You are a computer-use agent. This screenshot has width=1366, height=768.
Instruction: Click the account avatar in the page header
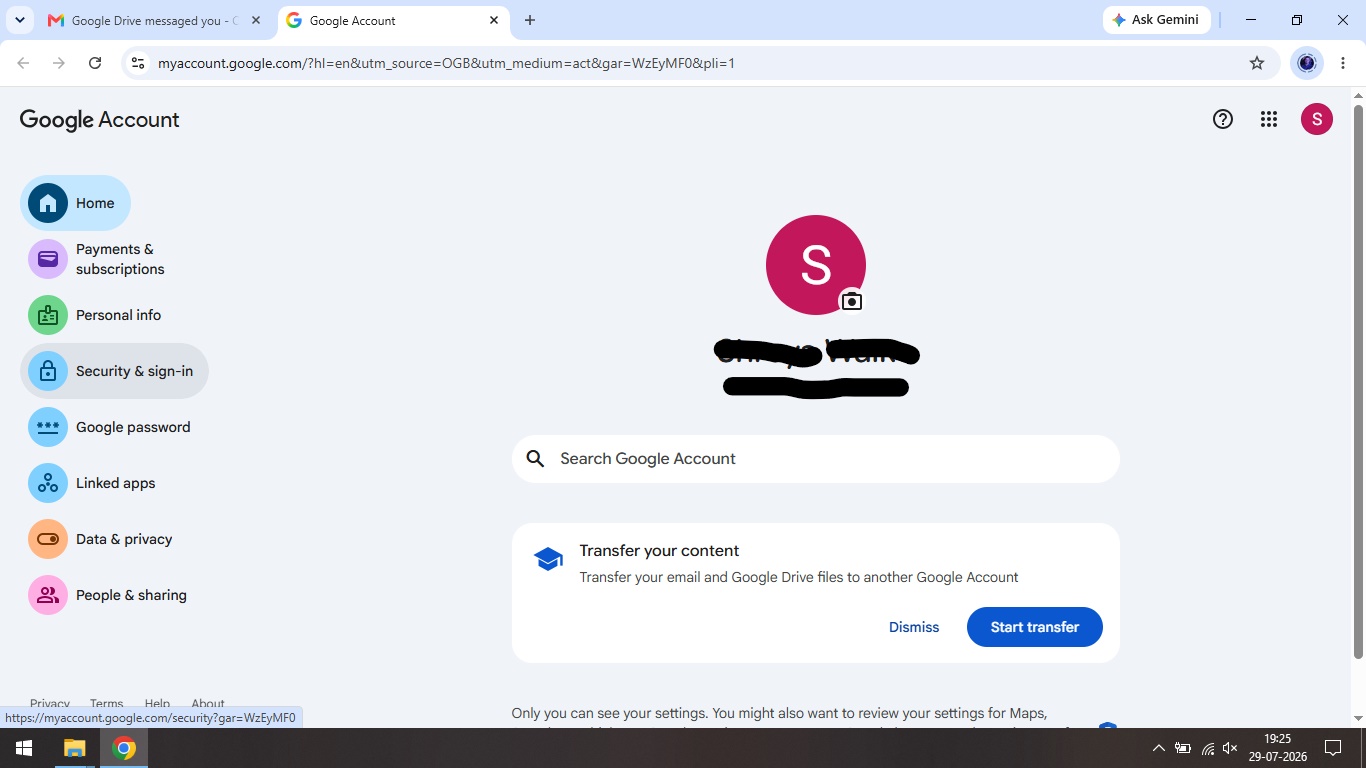point(1316,119)
